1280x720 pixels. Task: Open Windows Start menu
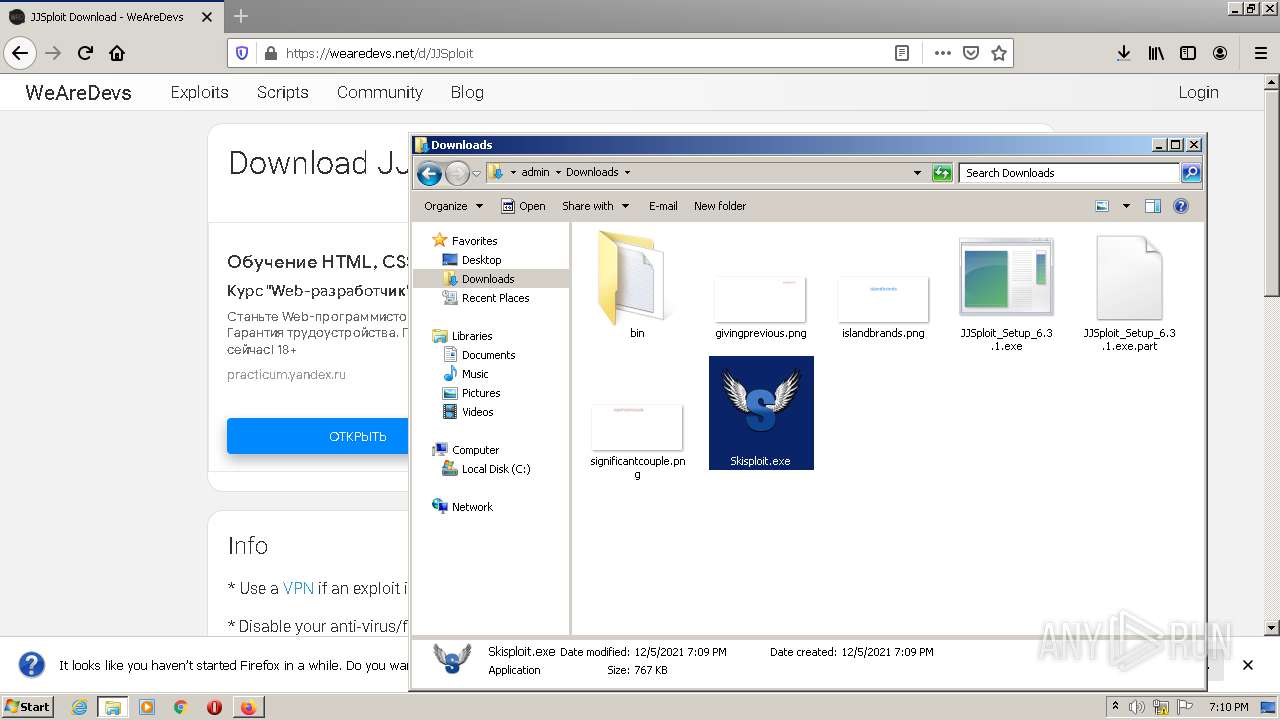pyautogui.click(x=28, y=706)
